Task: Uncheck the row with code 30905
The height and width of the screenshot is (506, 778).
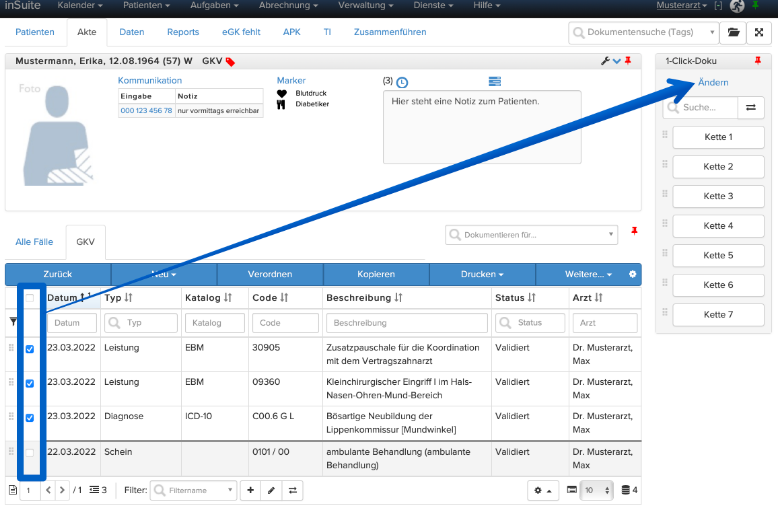Action: (30, 349)
